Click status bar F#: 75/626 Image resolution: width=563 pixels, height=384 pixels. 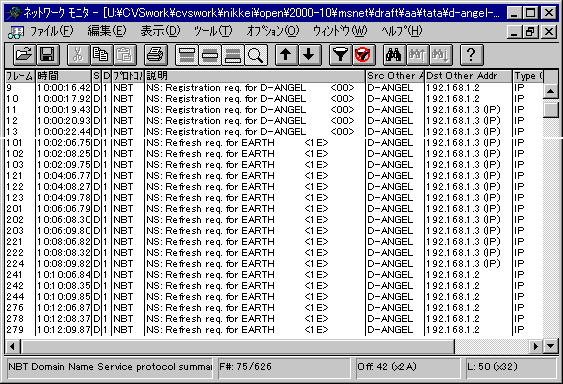(284, 368)
